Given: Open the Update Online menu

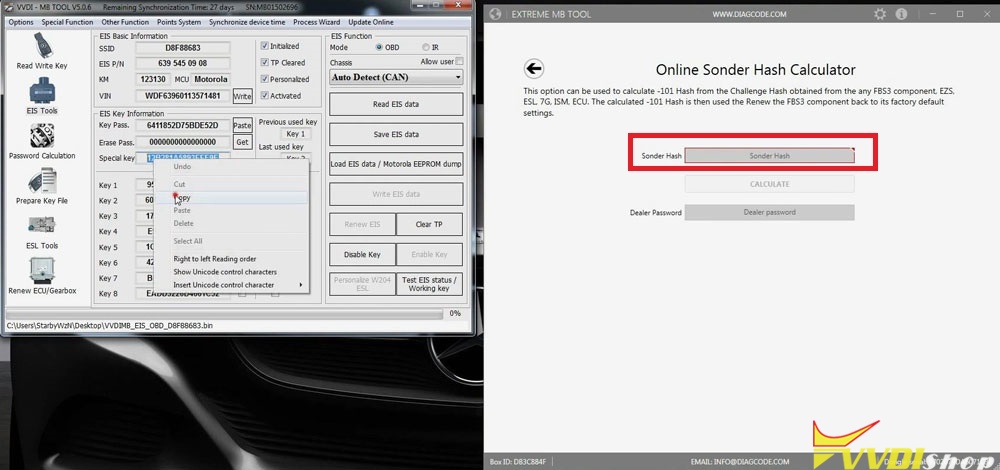Looking at the screenshot, I should click(x=371, y=22).
